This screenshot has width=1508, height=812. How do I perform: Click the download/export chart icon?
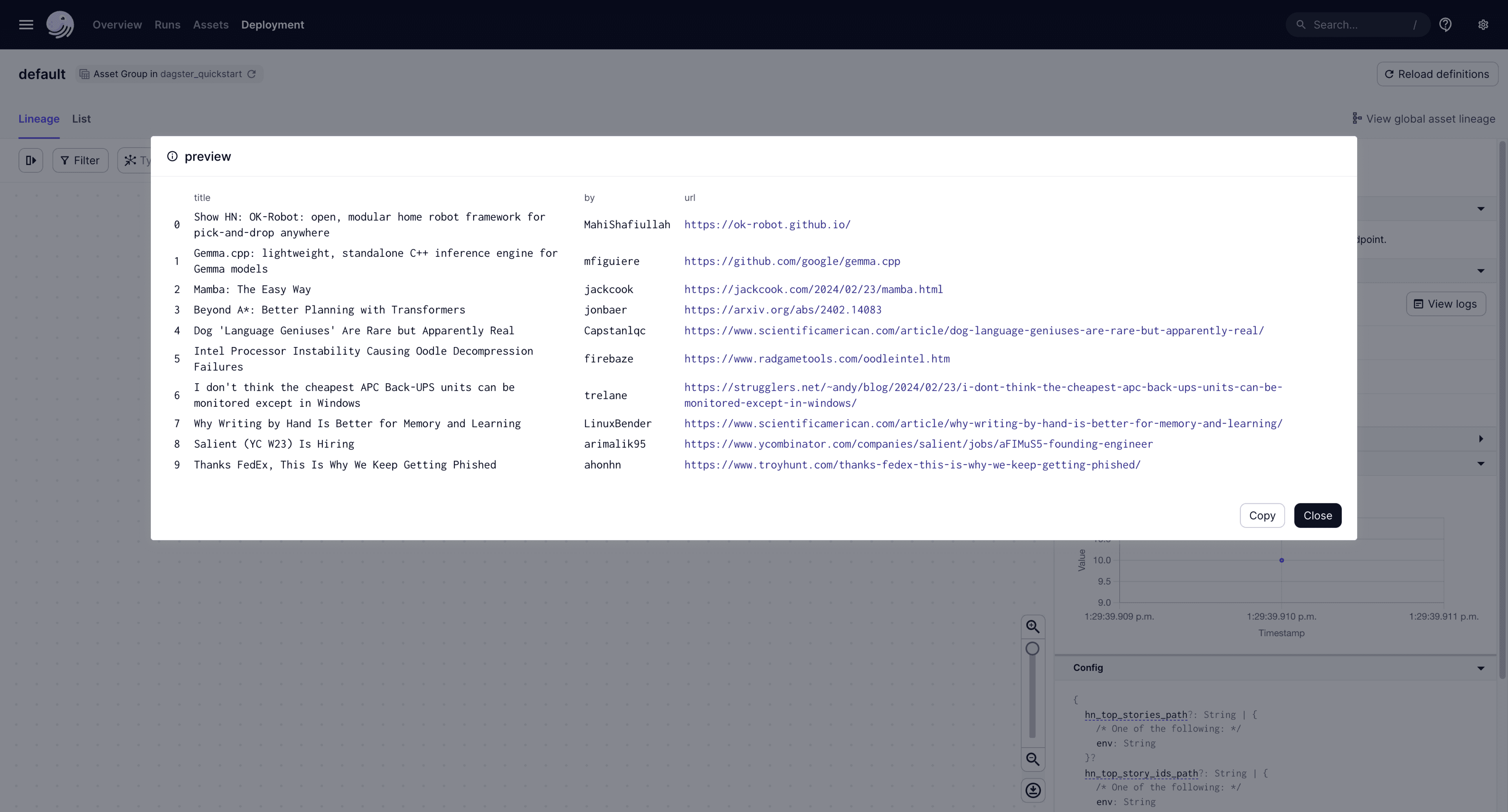coord(1033,790)
